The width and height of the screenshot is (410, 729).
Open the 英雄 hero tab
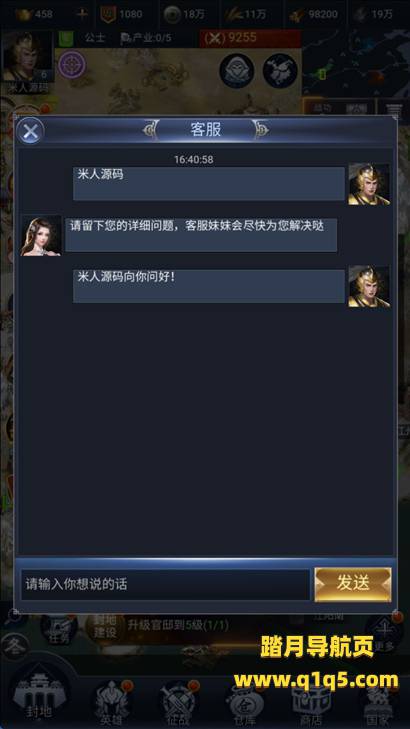pyautogui.click(x=112, y=701)
